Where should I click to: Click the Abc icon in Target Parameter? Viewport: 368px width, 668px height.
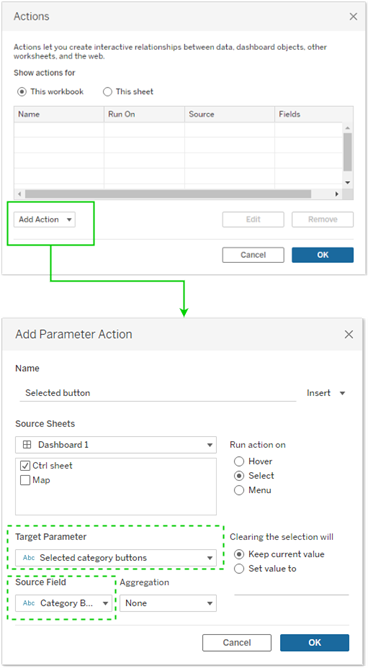tap(29, 558)
